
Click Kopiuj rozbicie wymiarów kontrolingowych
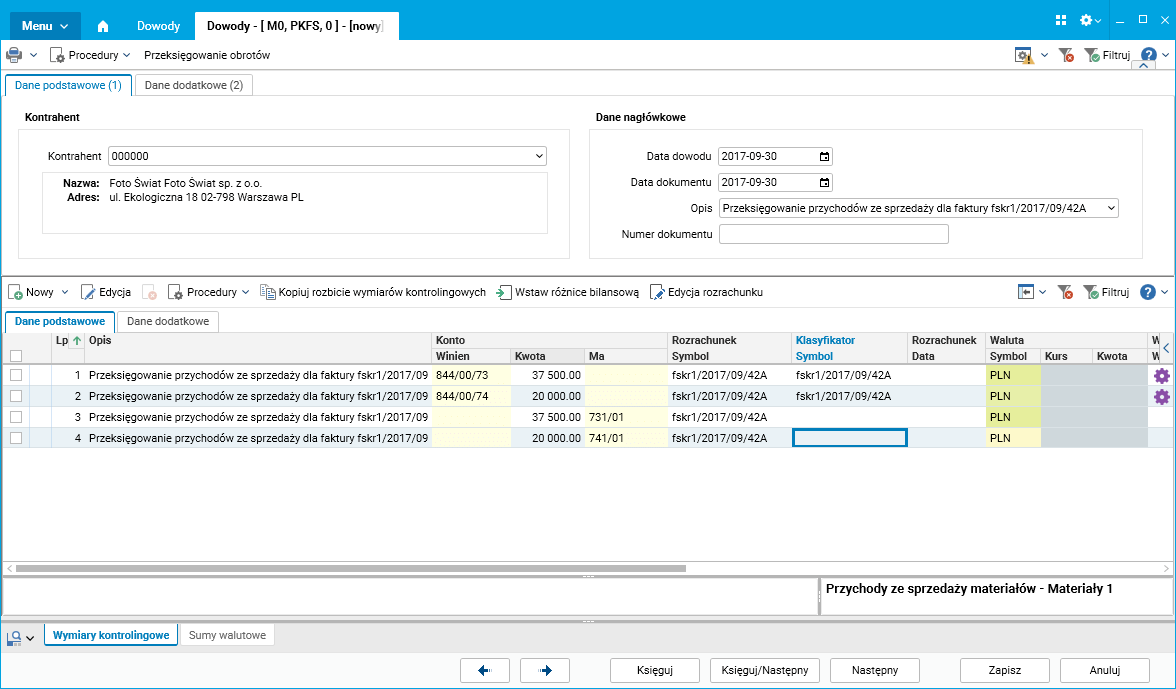click(x=373, y=292)
